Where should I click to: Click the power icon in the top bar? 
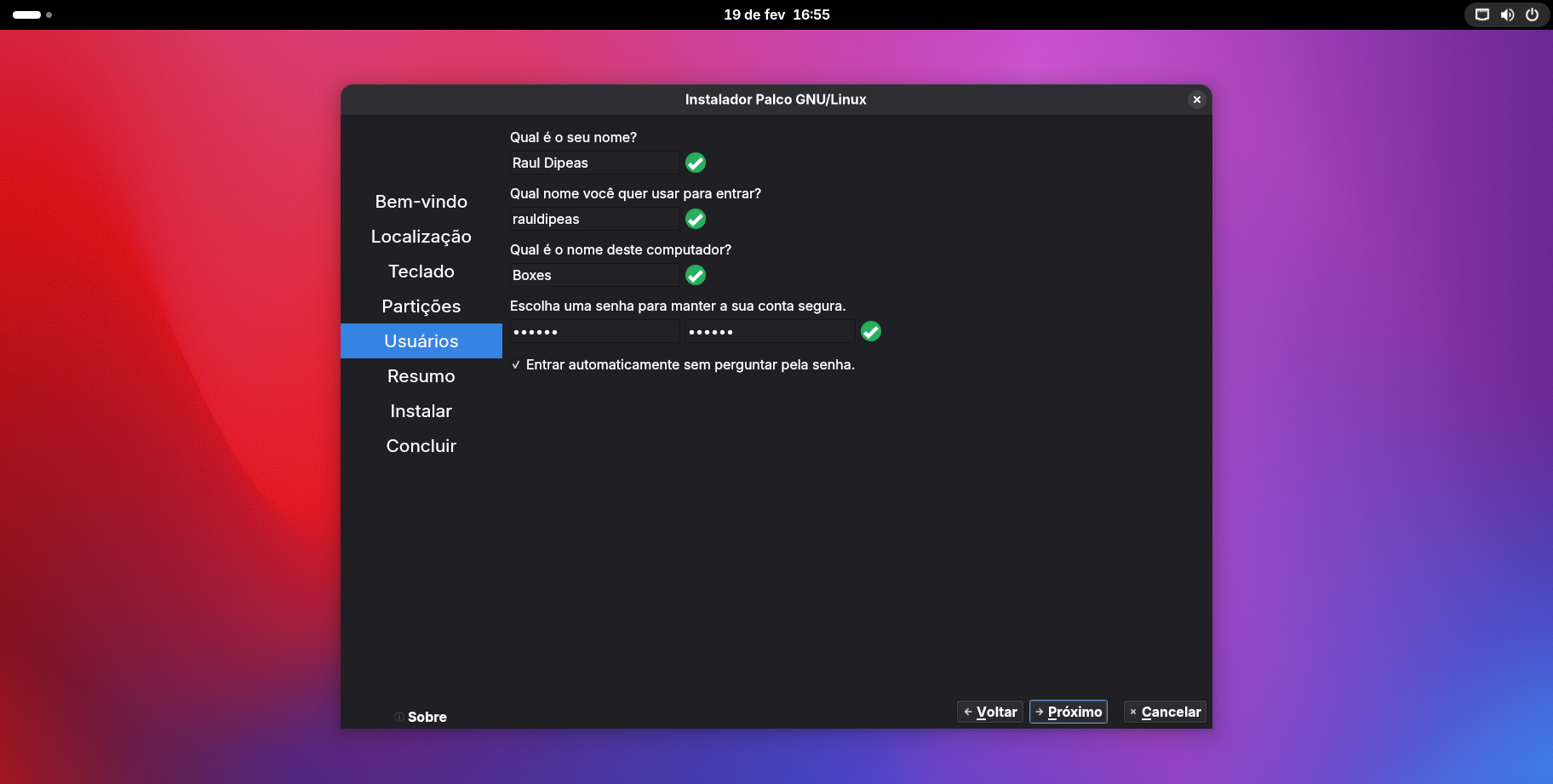1532,14
